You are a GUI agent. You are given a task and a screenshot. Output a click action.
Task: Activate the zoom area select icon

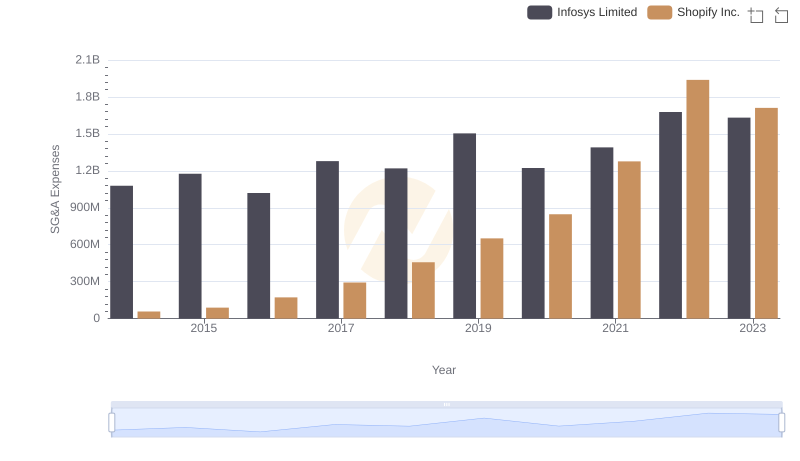pos(756,15)
